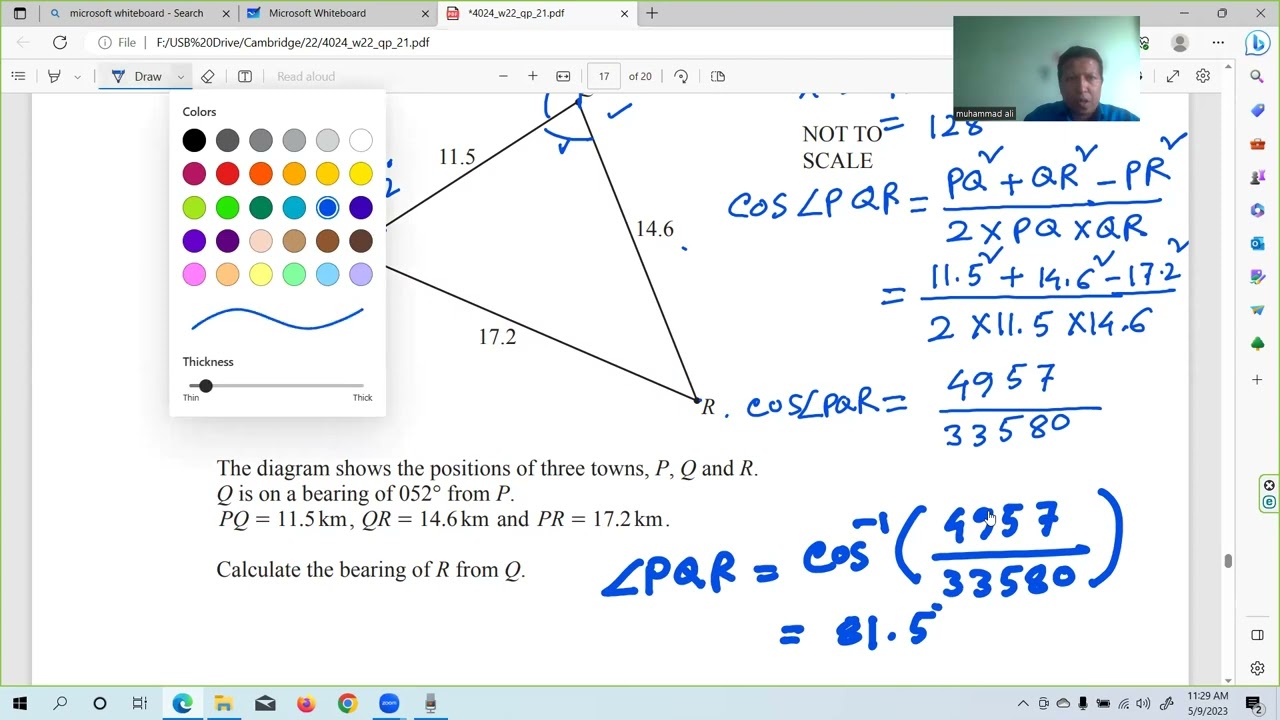Open PDF viewer settings gear
The width and height of the screenshot is (1280, 720).
pos(1203,76)
